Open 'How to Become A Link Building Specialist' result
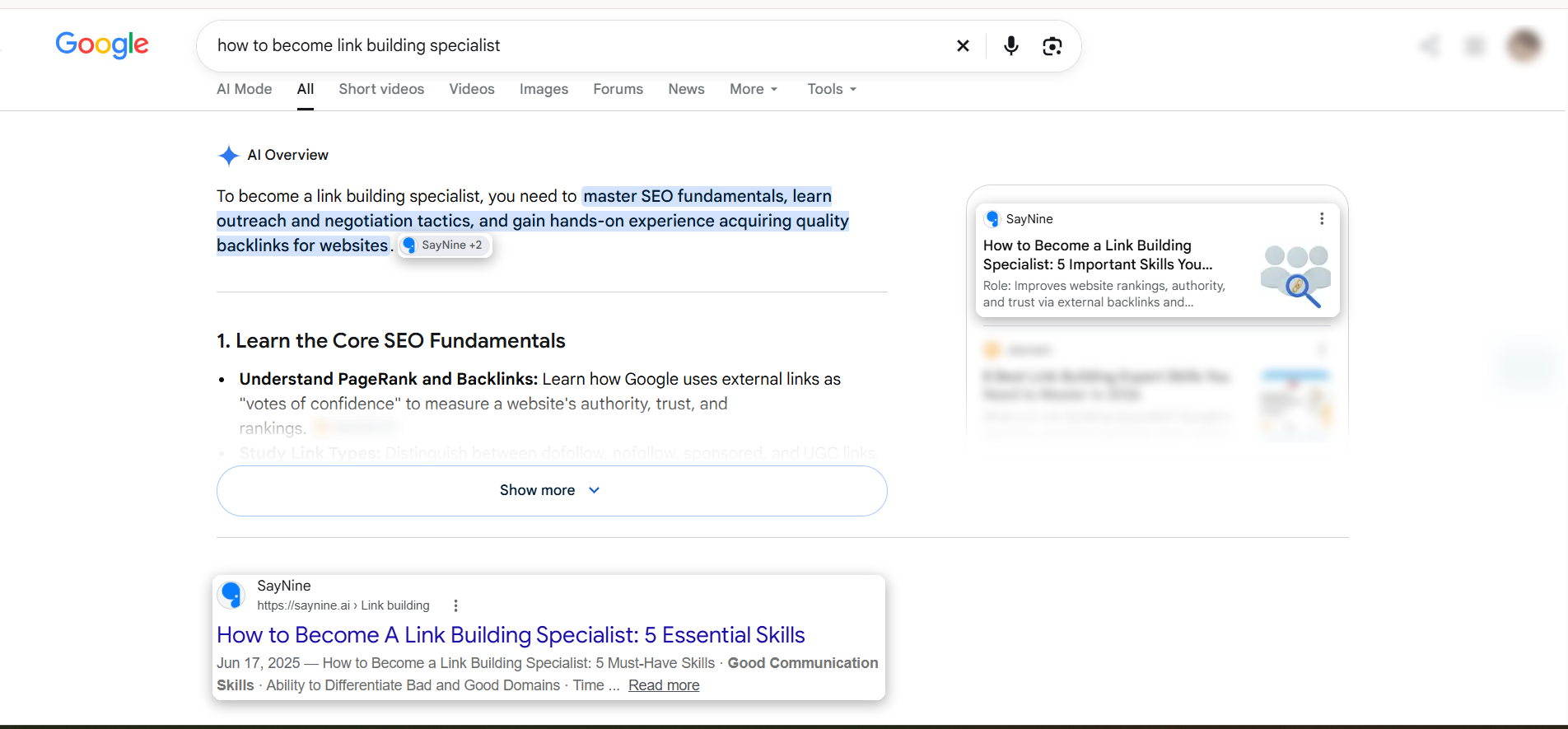Image resolution: width=1568 pixels, height=729 pixels. tap(511, 635)
